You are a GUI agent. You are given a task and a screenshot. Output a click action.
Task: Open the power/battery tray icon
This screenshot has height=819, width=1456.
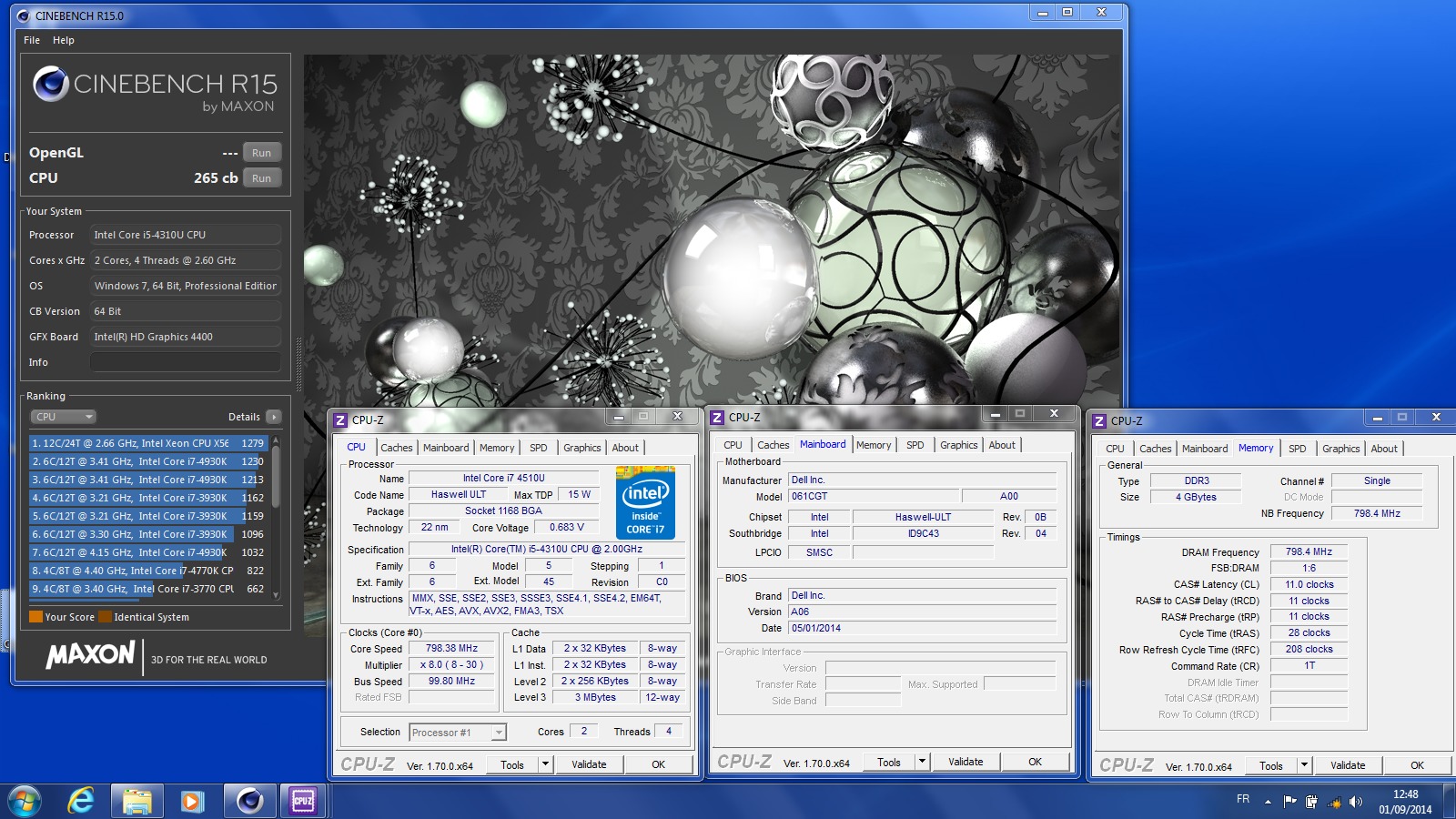(1311, 802)
